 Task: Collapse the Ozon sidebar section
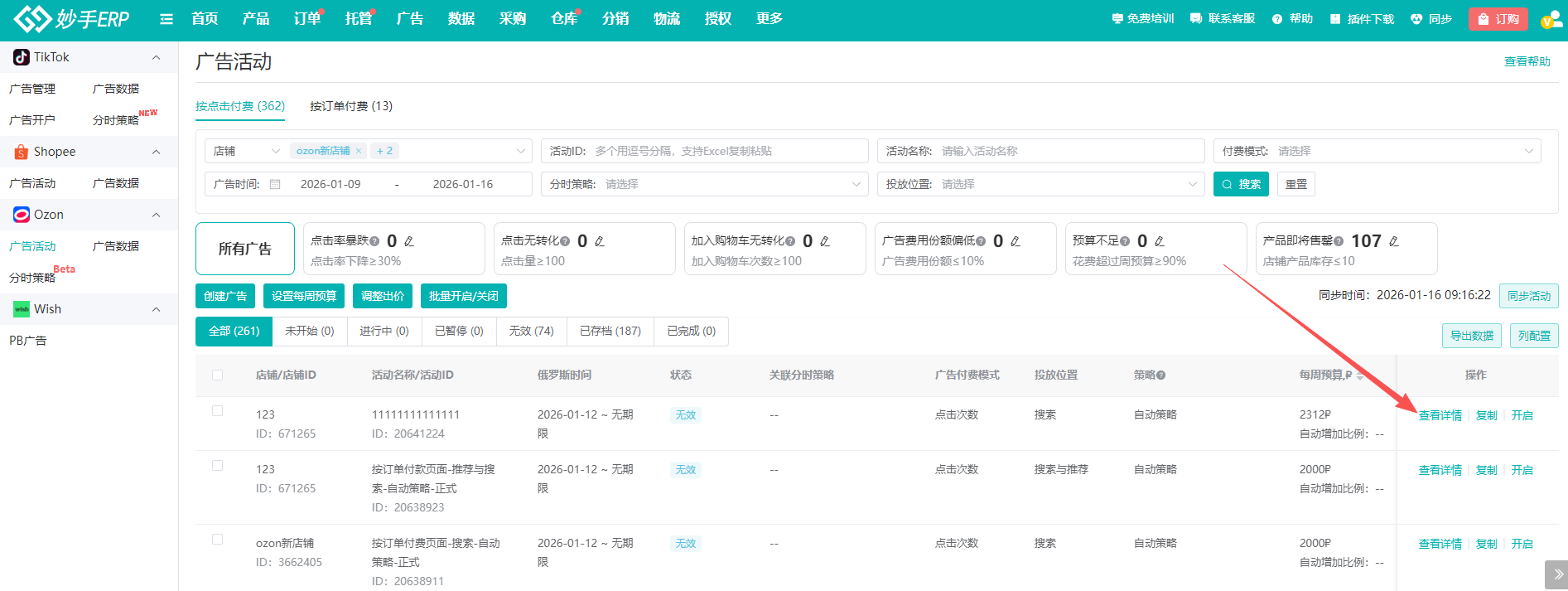pyautogui.click(x=157, y=215)
